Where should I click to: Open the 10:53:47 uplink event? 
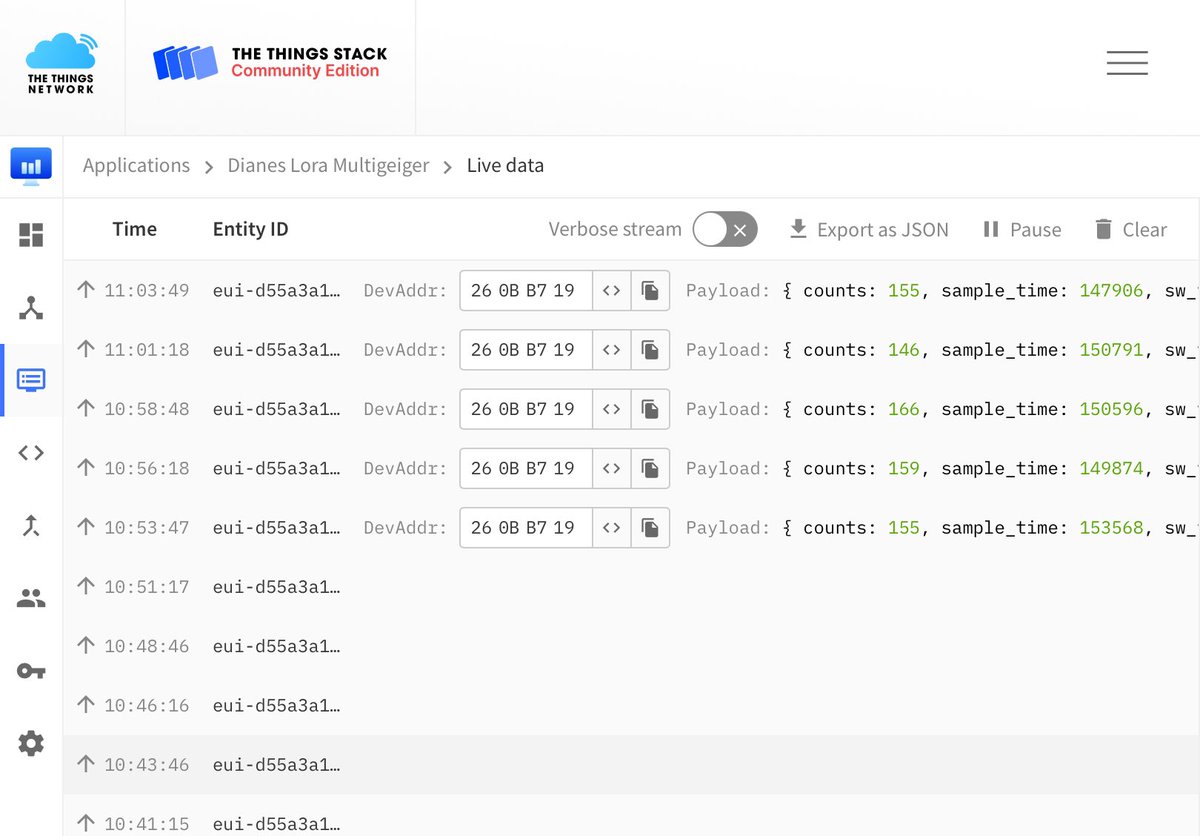(631, 528)
